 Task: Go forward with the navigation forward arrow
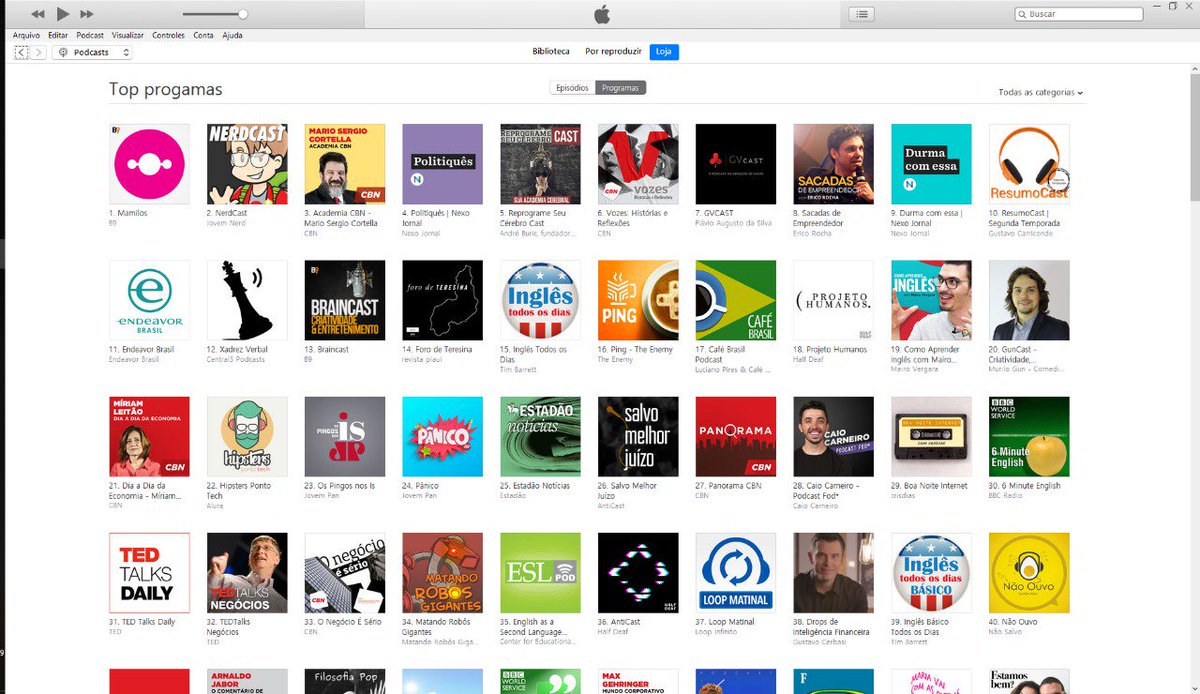[38, 52]
